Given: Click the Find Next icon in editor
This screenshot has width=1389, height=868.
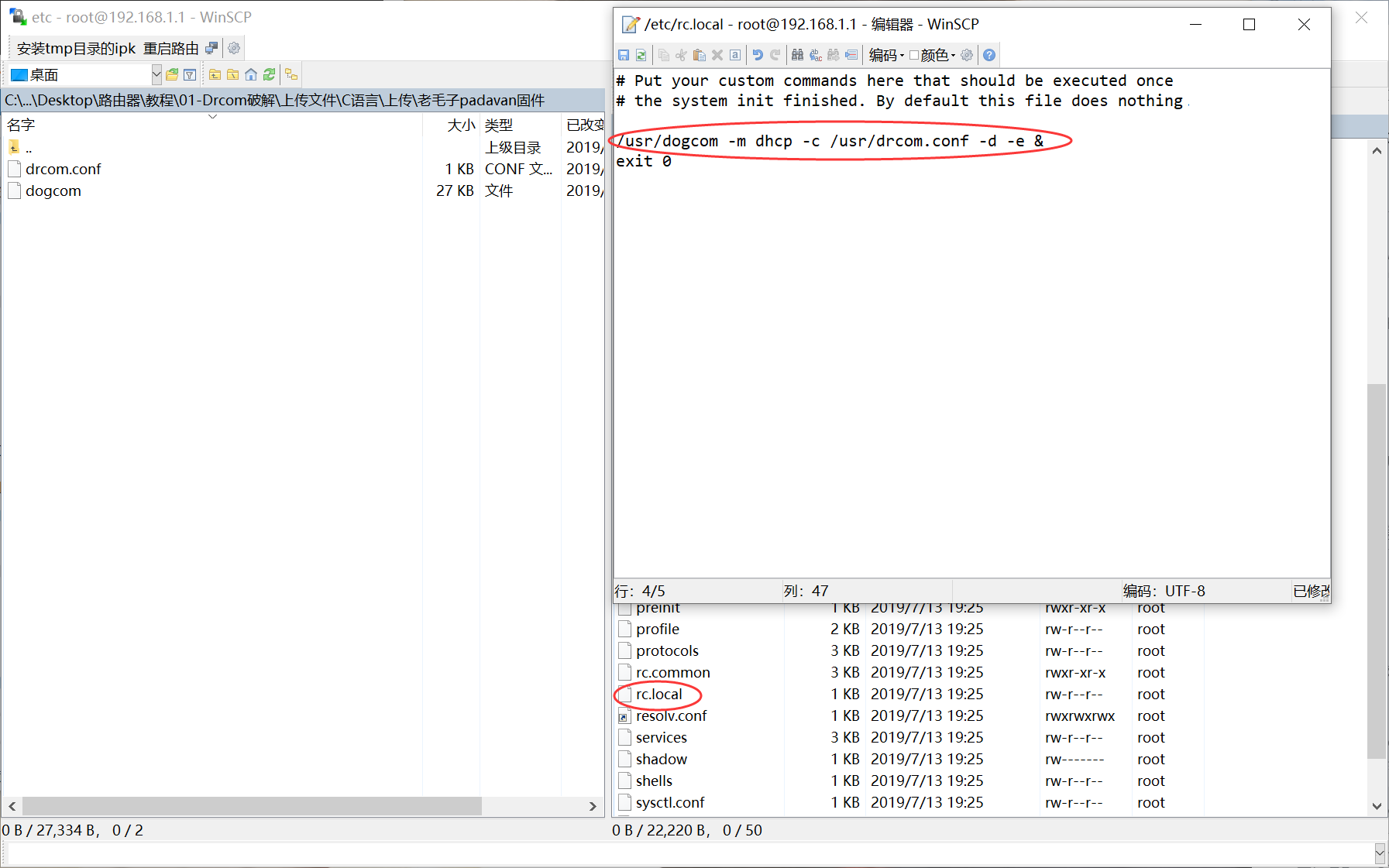Looking at the screenshot, I should coord(834,55).
